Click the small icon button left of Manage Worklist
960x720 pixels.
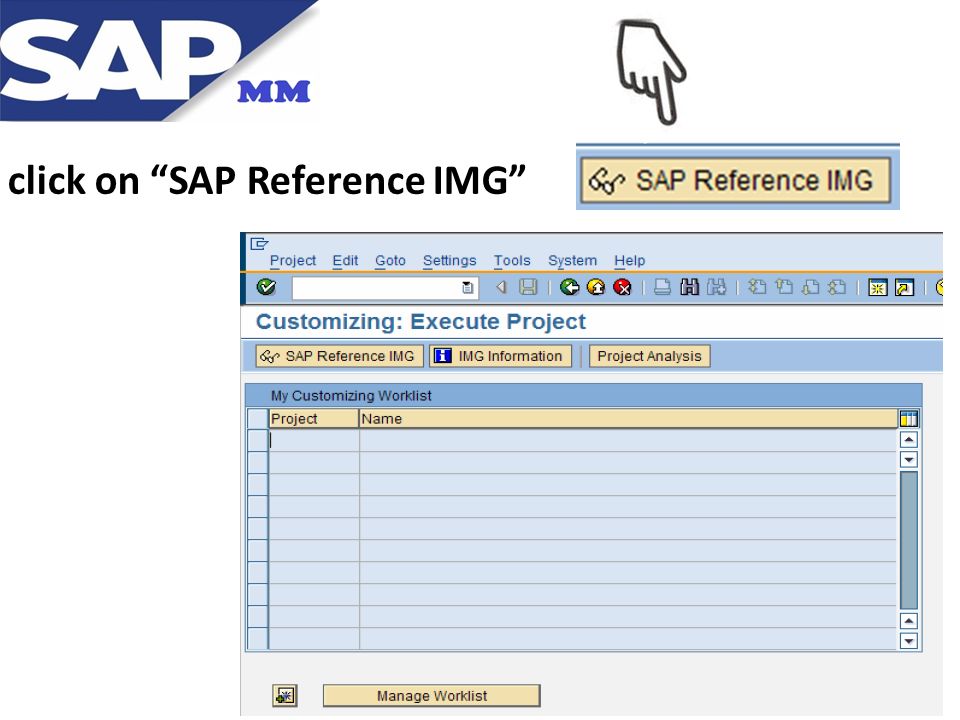[285, 696]
